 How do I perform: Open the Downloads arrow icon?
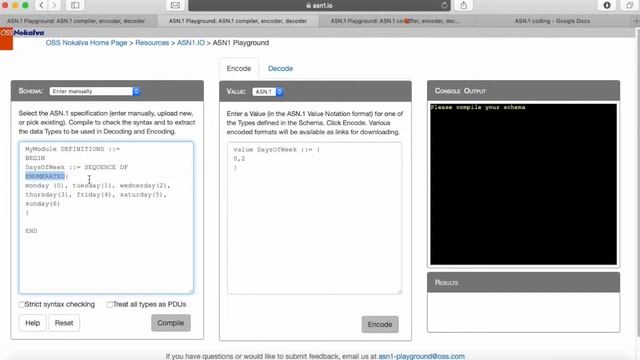[607, 5]
